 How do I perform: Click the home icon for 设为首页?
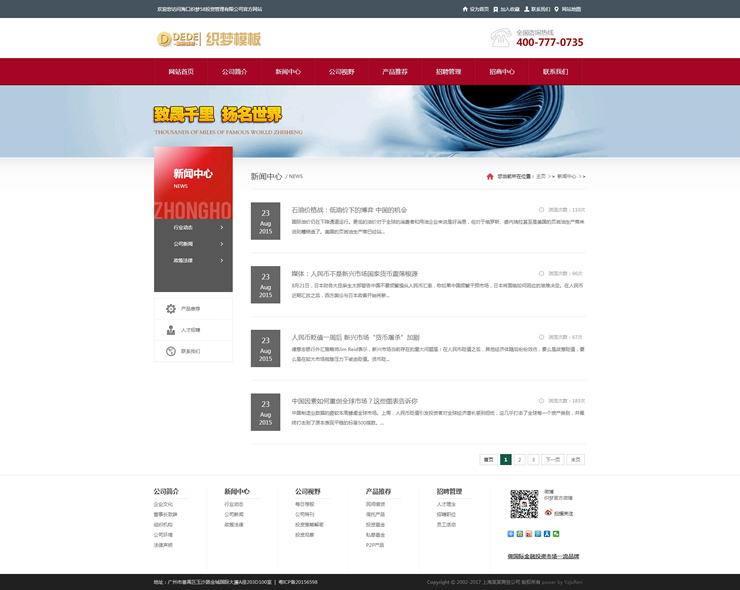pos(463,9)
